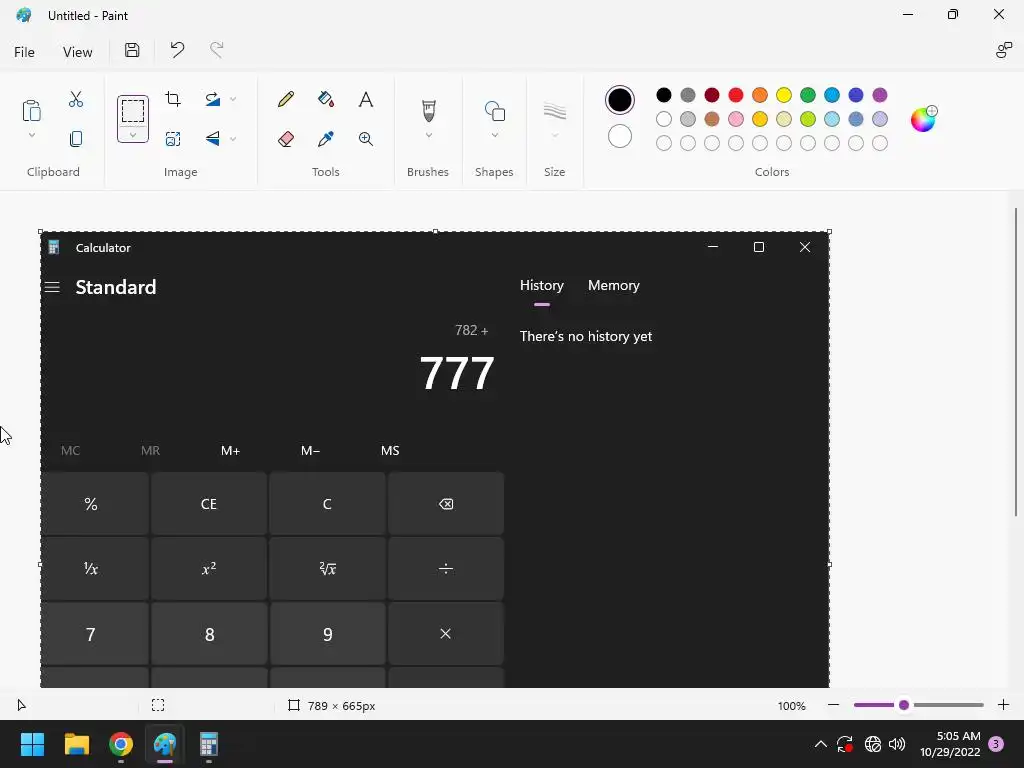1024x768 pixels.
Task: Pick the green color swatch
Action: 808,95
